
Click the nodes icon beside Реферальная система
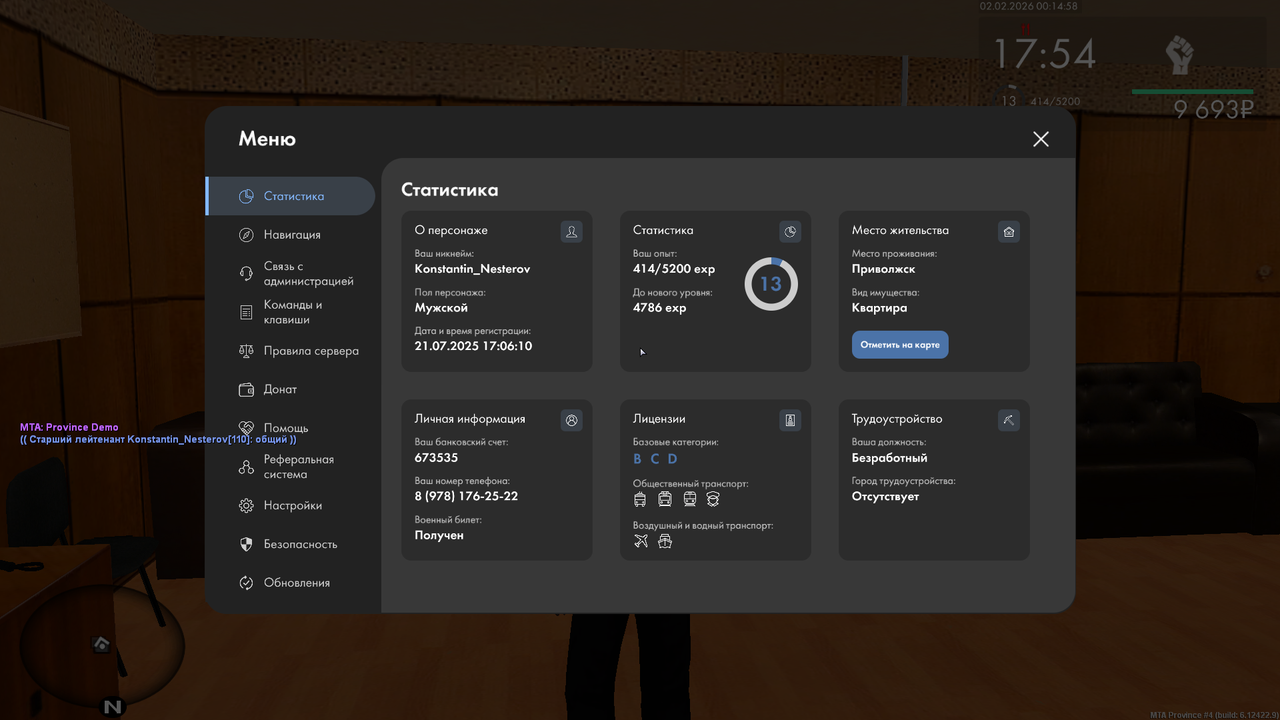(246, 467)
